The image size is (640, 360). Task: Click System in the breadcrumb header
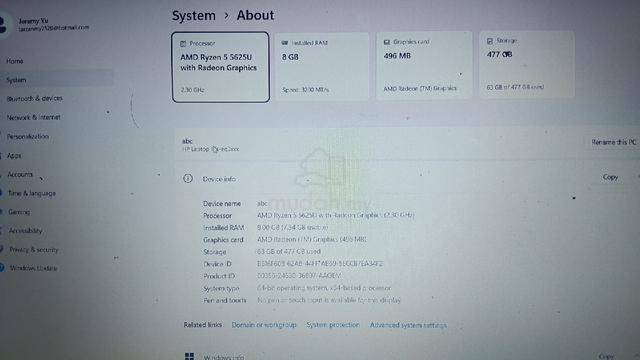click(x=193, y=16)
